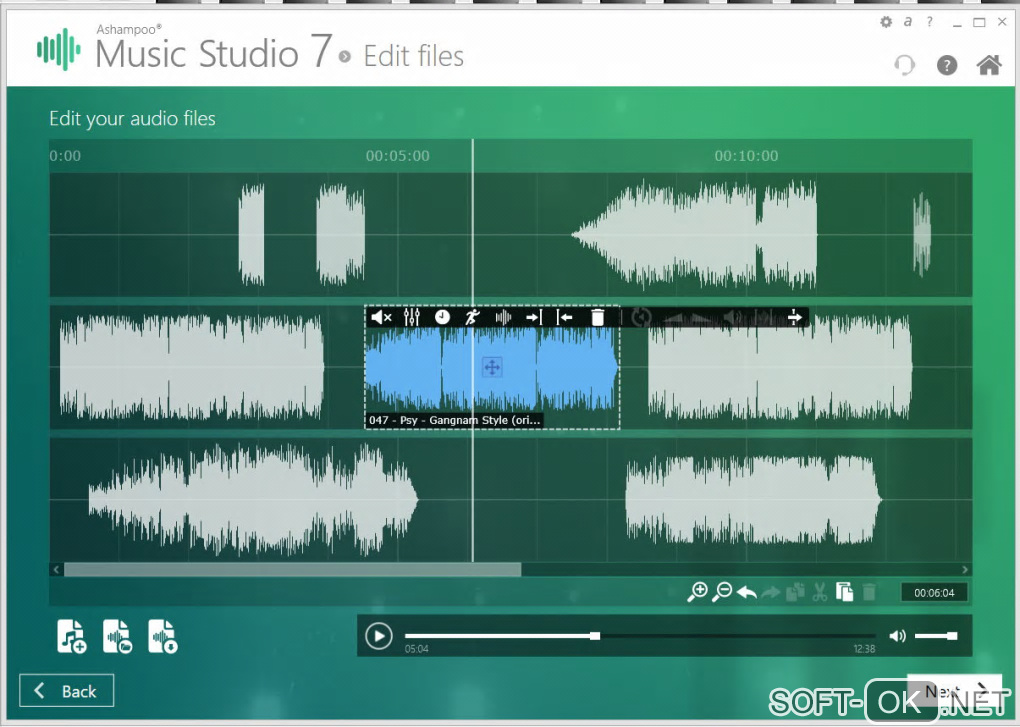This screenshot has height=727, width=1020.
Task: Open the help question mark in the header
Action: pyautogui.click(x=946, y=65)
